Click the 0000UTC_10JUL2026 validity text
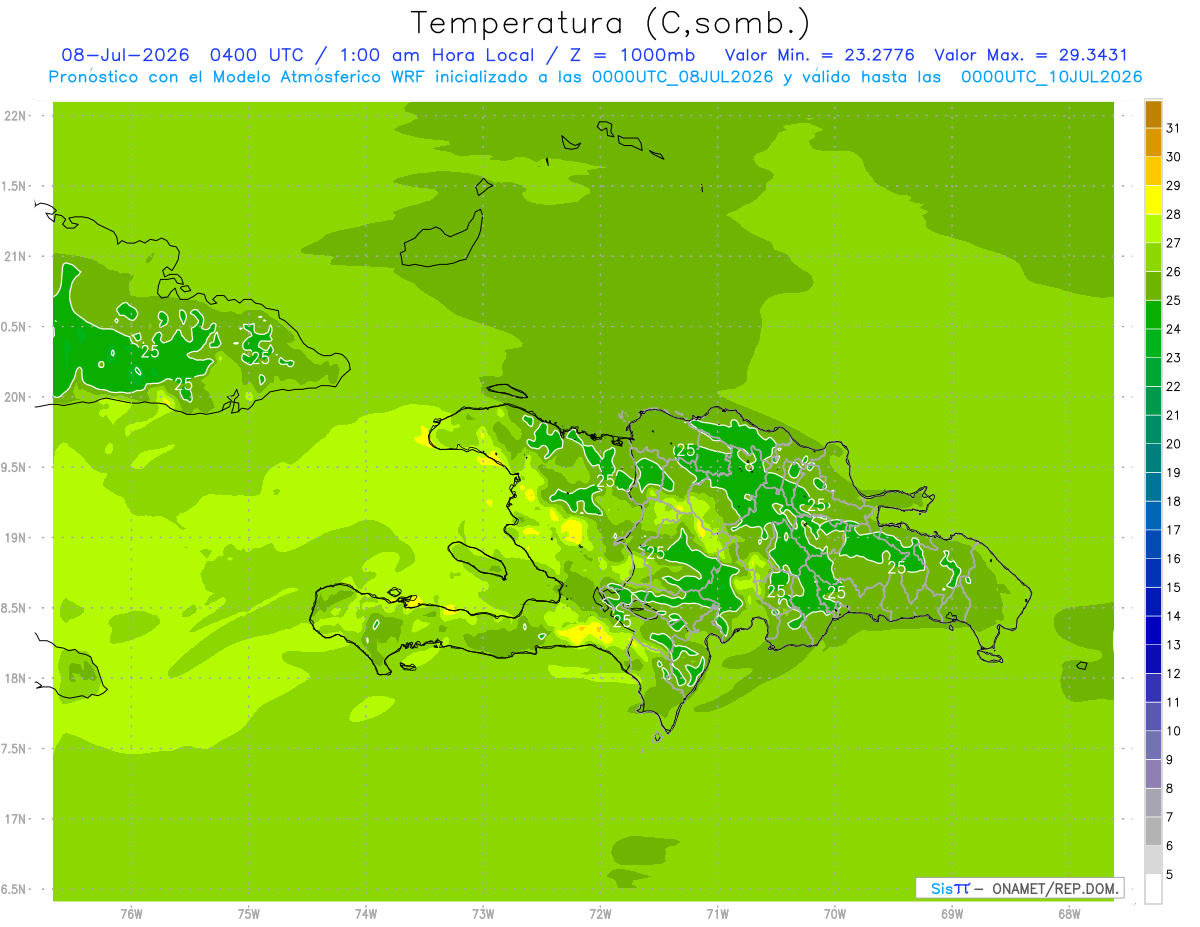 [x=1052, y=77]
